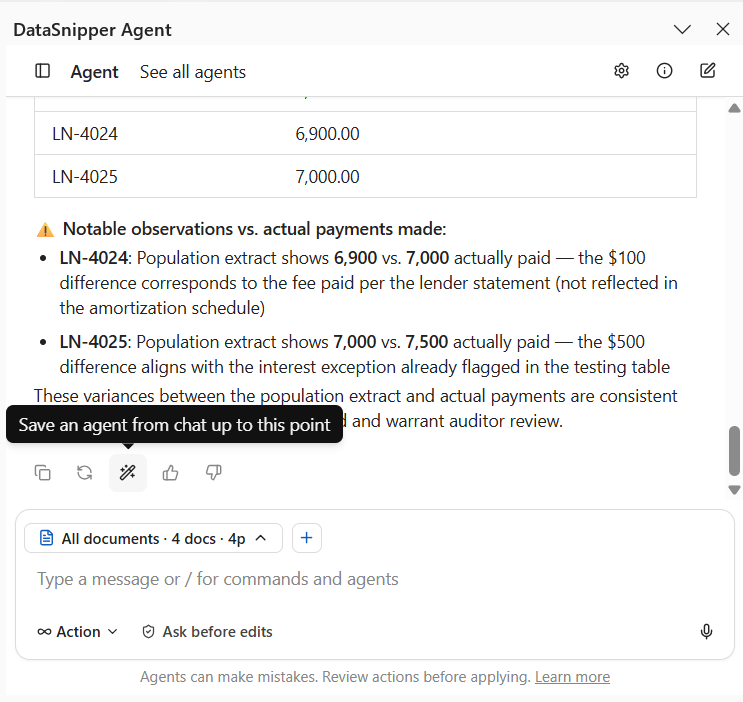The height and width of the screenshot is (702, 743).
Task: Click the chat scrollbar thumb
Action: tap(734, 451)
